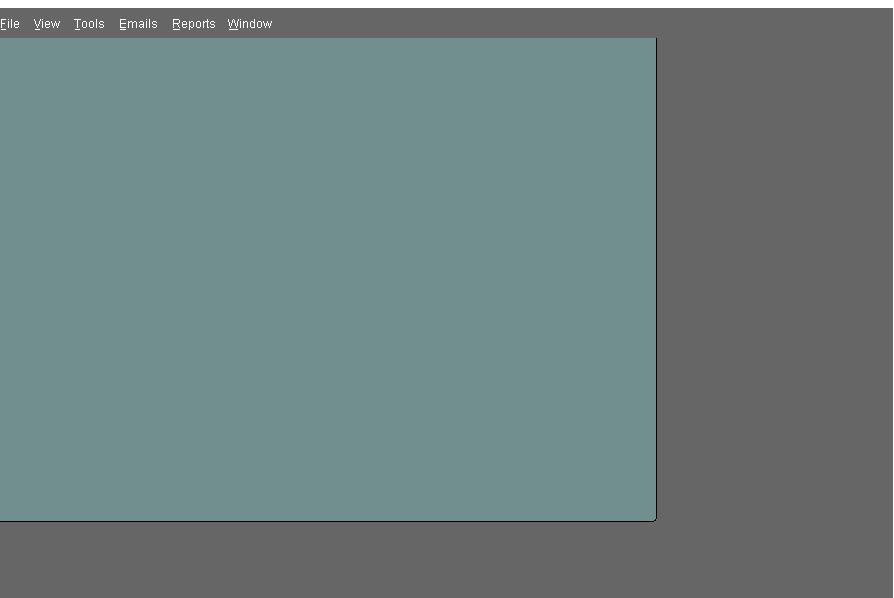Click inside the teal panel
Screen dimensions: 894x598
328,280
